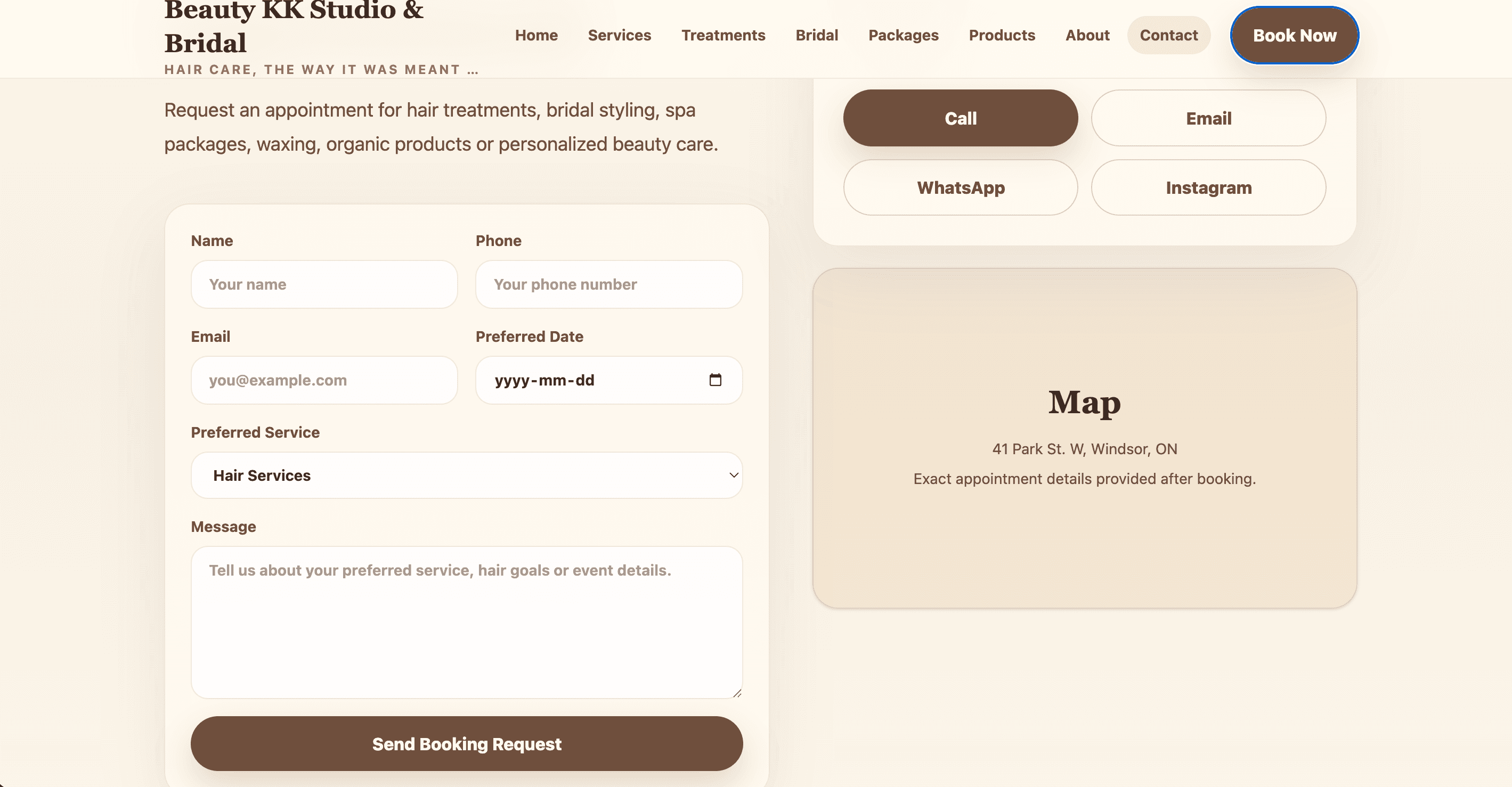Screen dimensions: 1512x787
Task: Focus the Your phone number field
Action: [x=608, y=284]
